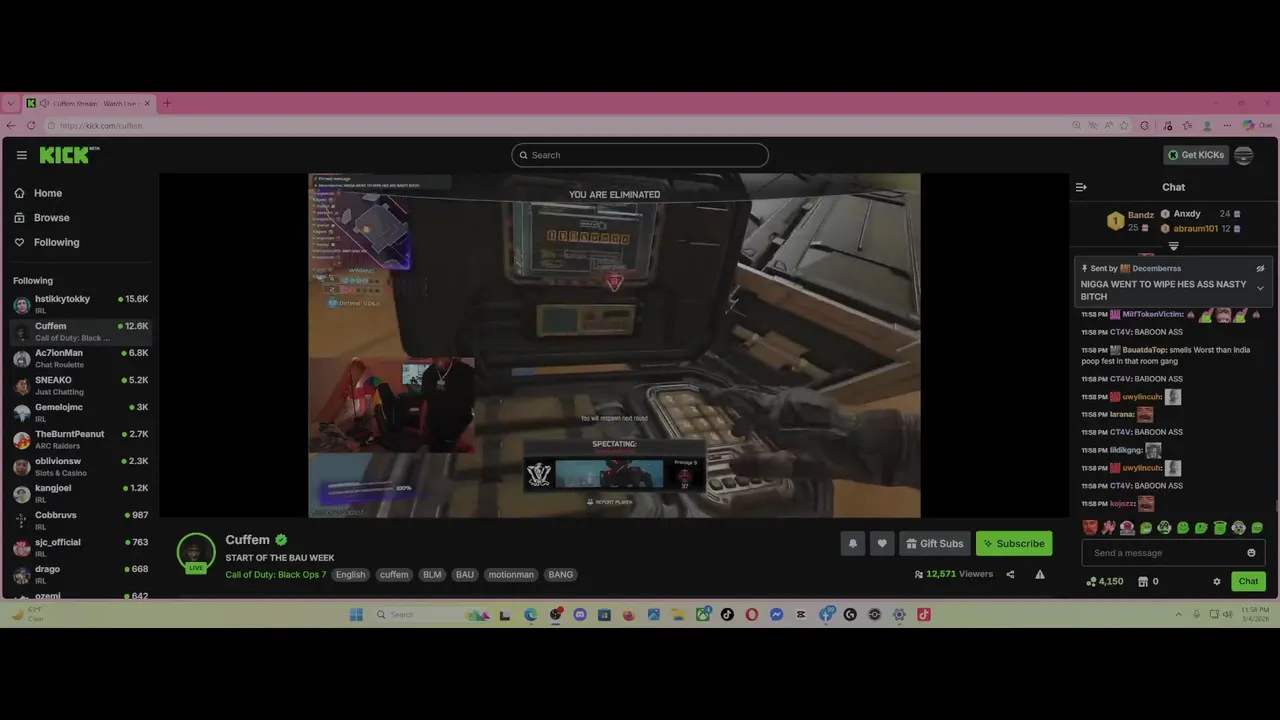Open kangjoel channel from sidebar

pyautogui.click(x=80, y=493)
